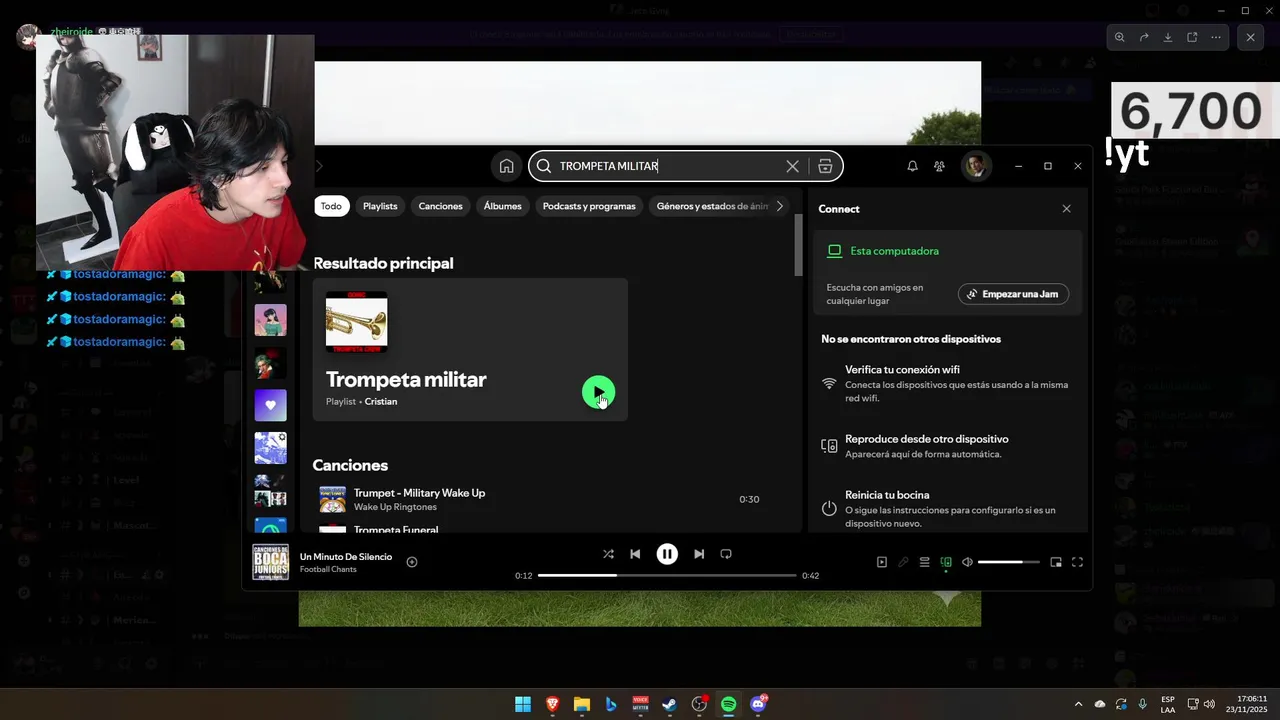Play the Trompeta militar playlist

(598, 392)
